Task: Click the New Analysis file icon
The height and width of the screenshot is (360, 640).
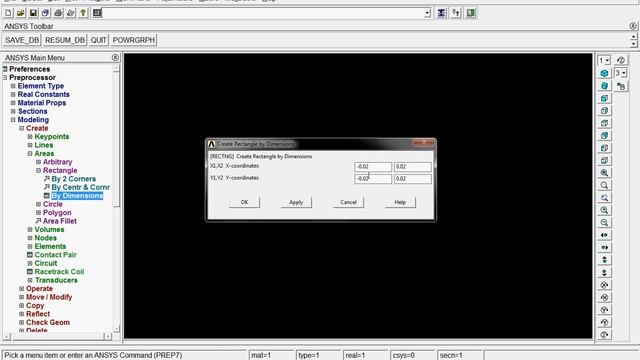Action: coord(8,13)
